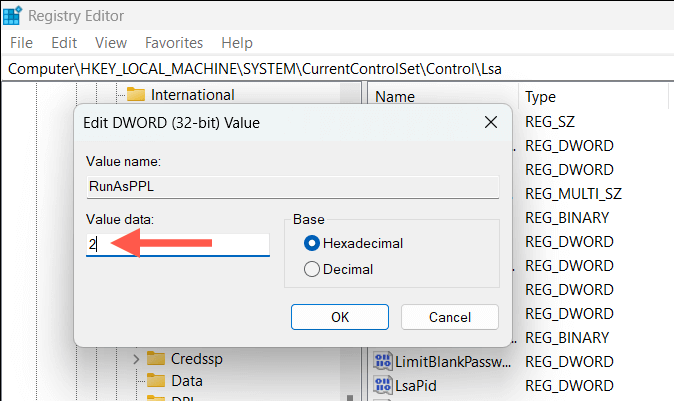Viewport: 674px width, 401px height.
Task: Open the Favorites menu
Action: pos(174,43)
